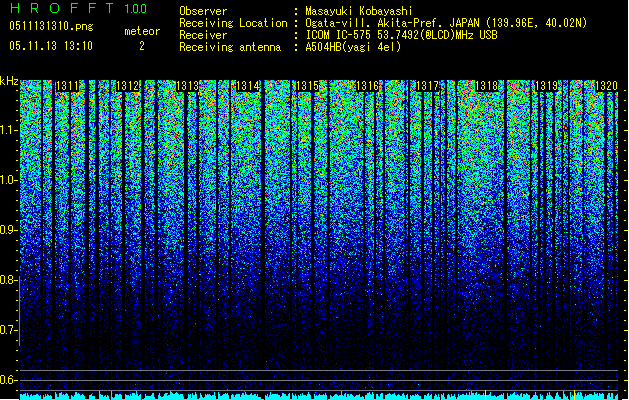Click the 1318 time marker
This screenshot has width=629, height=400.
(x=487, y=86)
